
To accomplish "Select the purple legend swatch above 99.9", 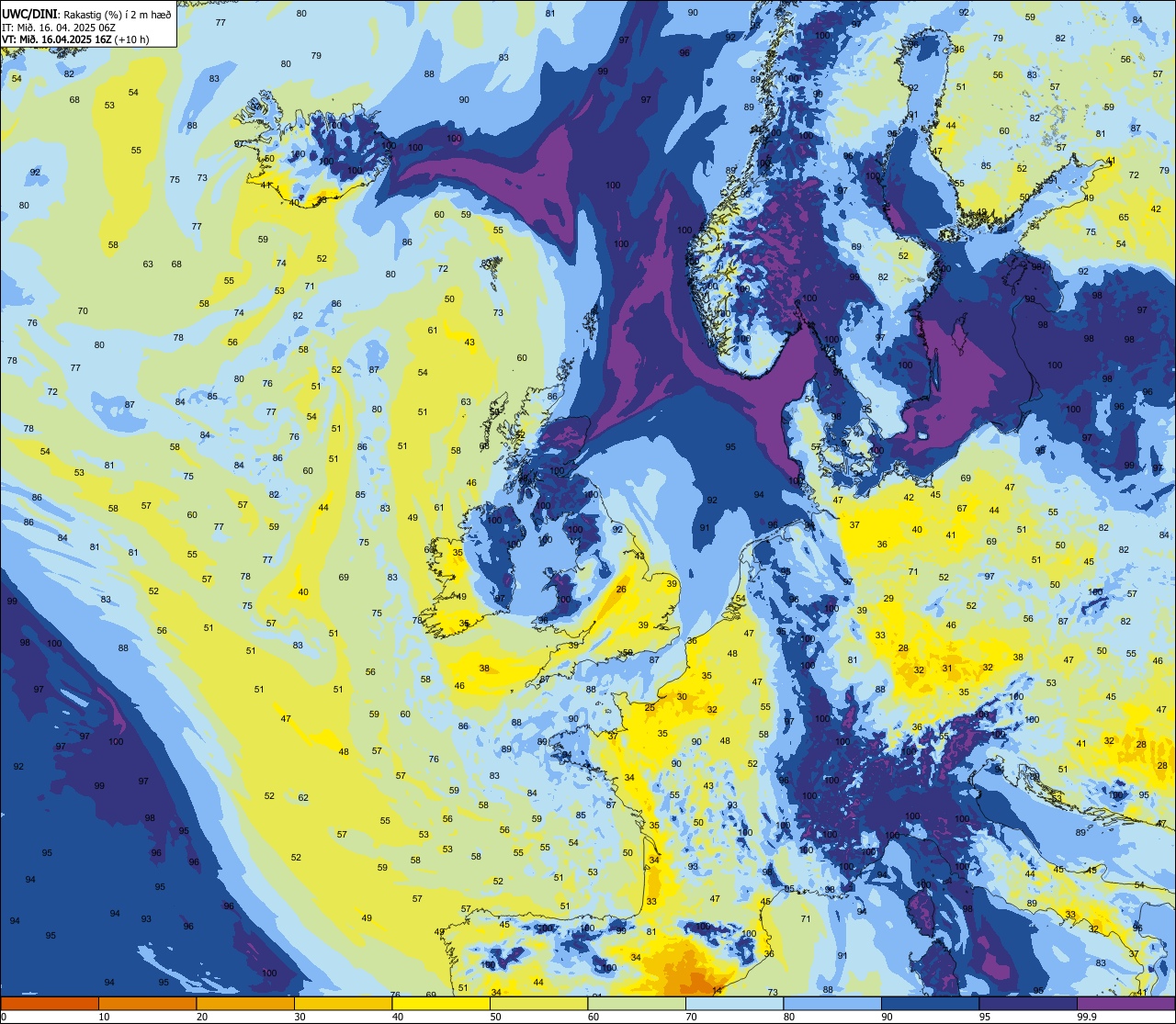I will 1126,1003.
